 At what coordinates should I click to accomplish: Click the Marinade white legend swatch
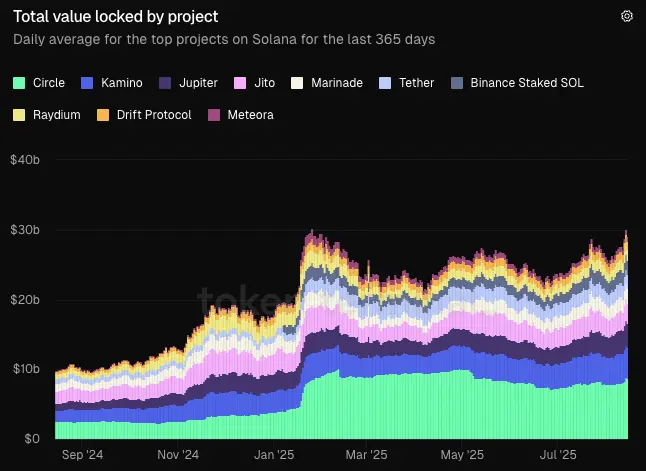[297, 83]
